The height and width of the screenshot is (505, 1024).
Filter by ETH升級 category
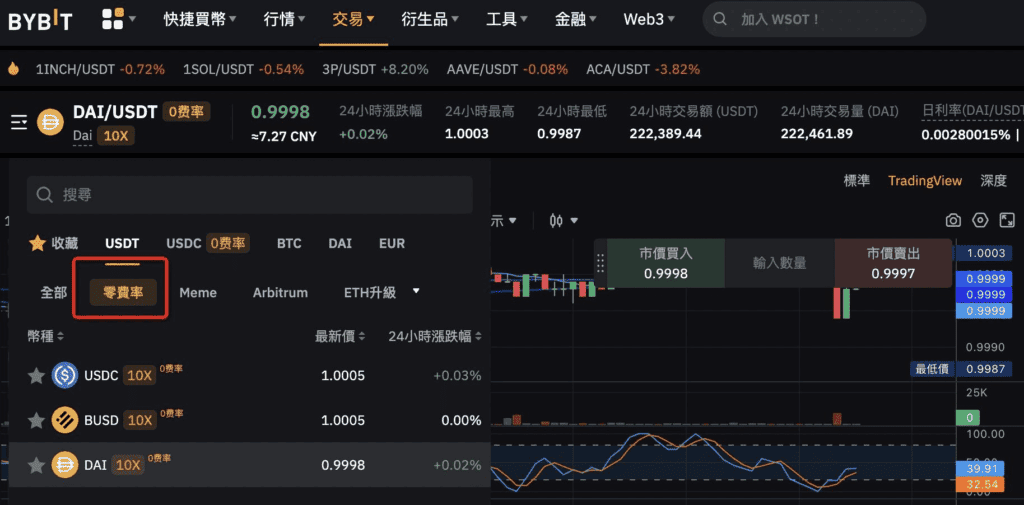pos(370,293)
